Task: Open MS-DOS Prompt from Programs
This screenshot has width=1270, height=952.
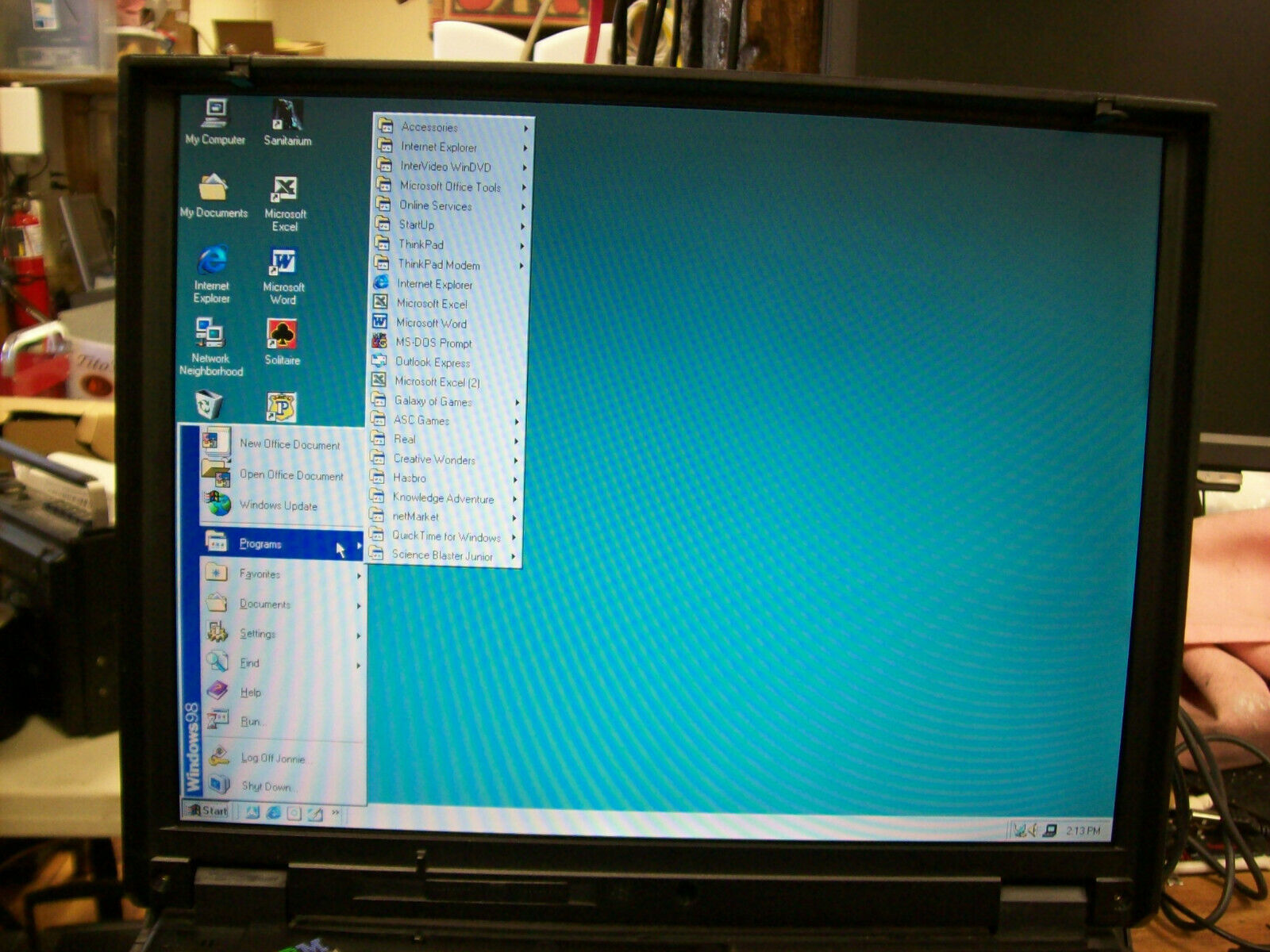Action: (448, 343)
